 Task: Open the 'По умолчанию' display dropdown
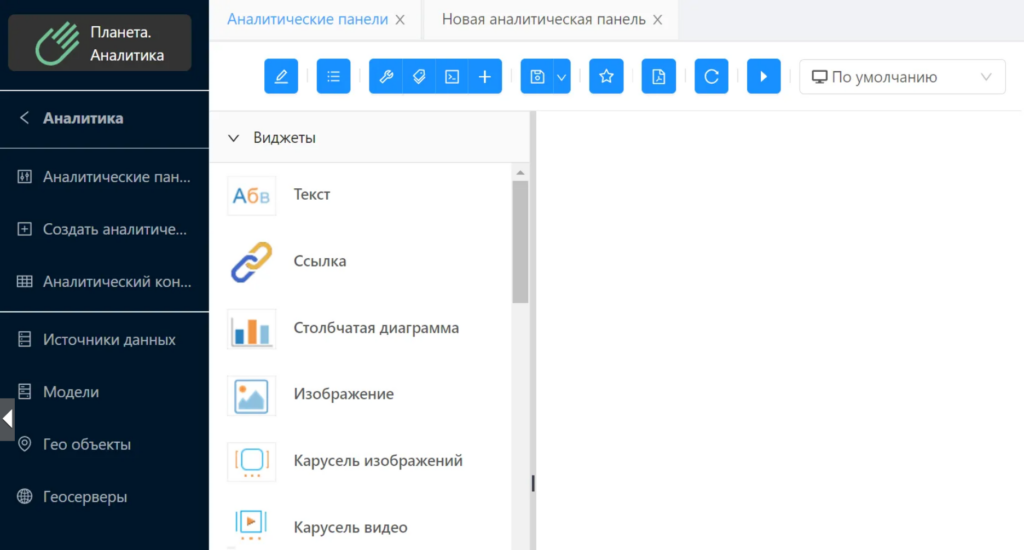coord(902,77)
